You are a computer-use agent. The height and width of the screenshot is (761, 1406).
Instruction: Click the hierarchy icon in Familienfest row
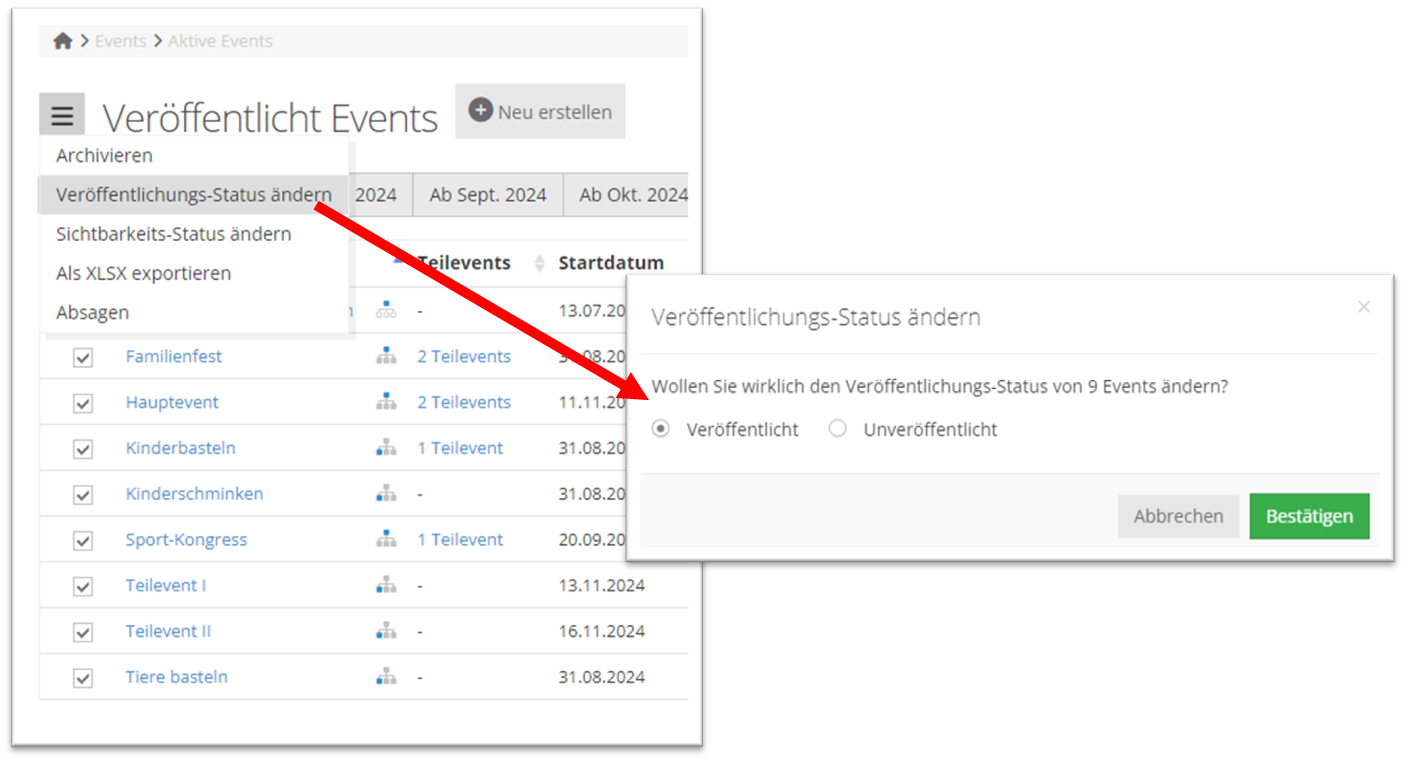pyautogui.click(x=386, y=356)
